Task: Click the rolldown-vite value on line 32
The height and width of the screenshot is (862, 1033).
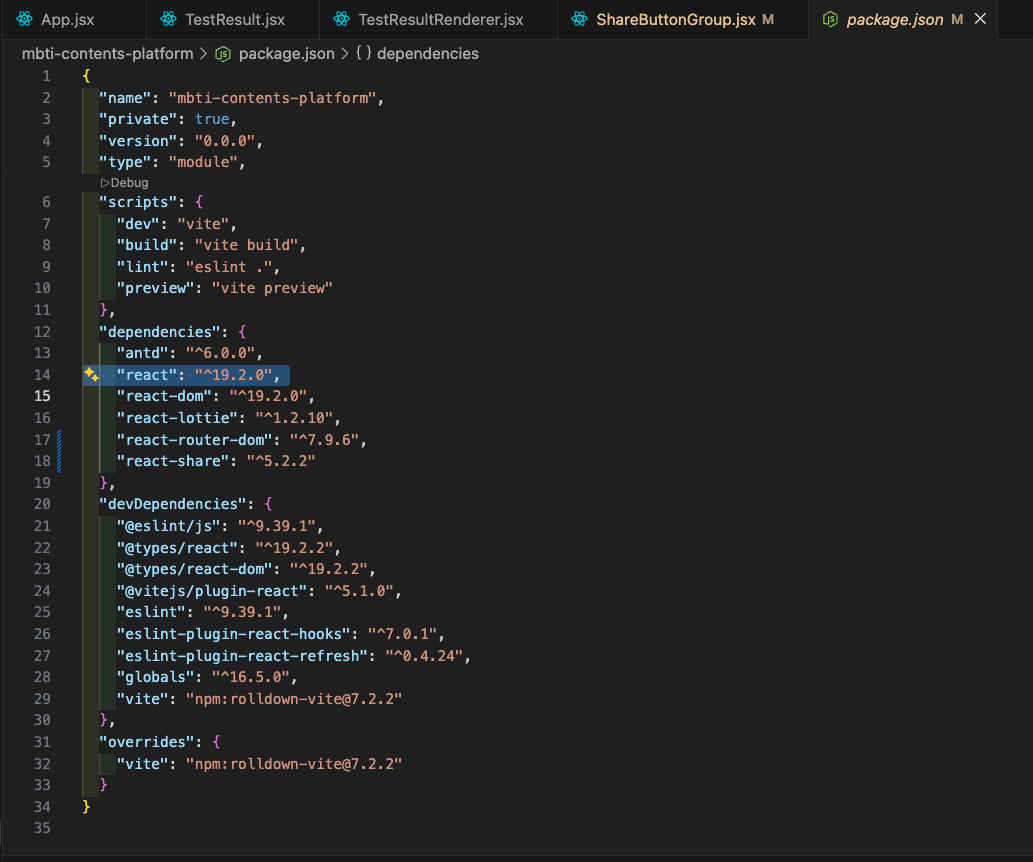Action: coord(294,764)
